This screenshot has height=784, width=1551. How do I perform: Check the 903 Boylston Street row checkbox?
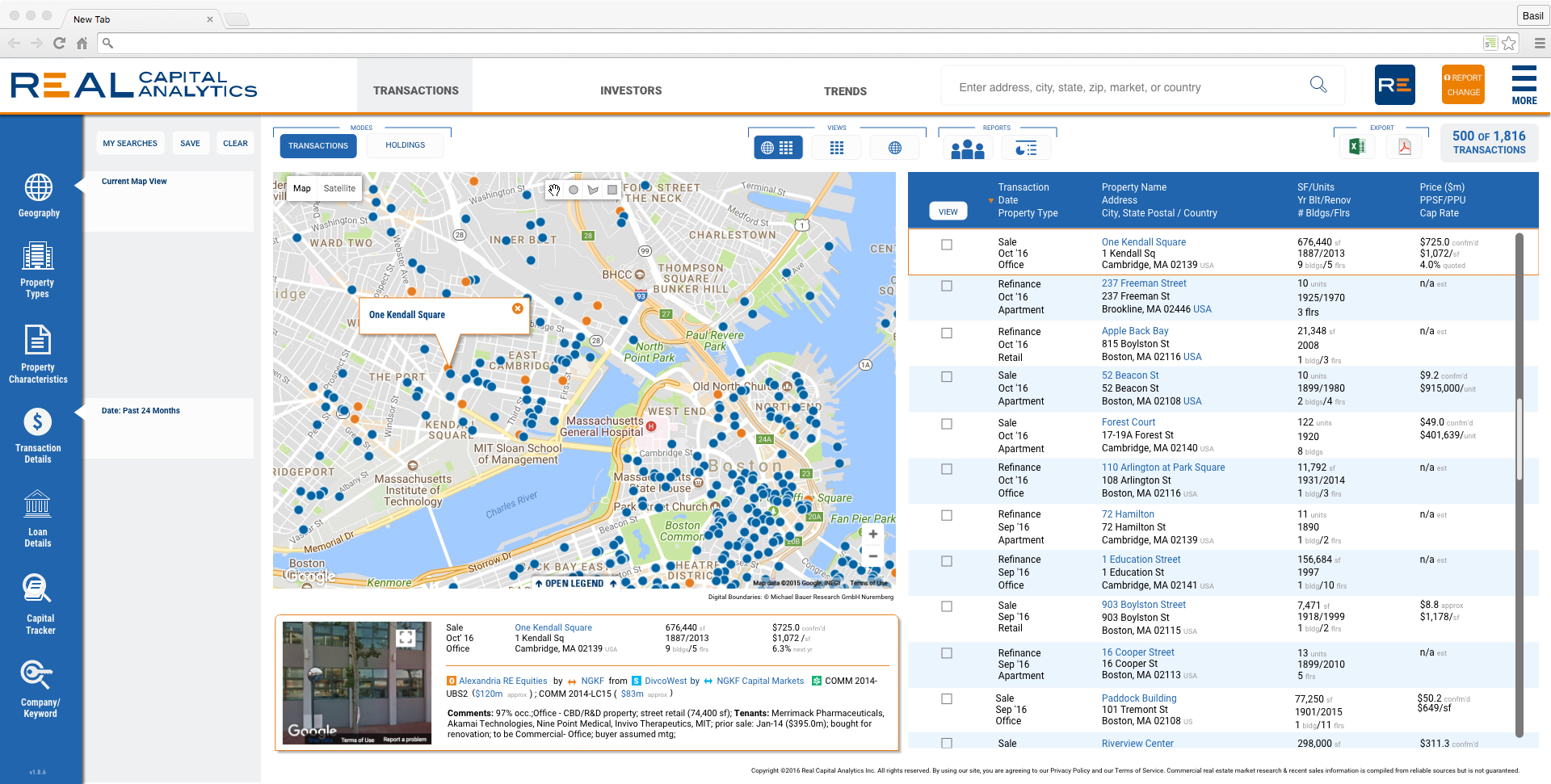947,606
